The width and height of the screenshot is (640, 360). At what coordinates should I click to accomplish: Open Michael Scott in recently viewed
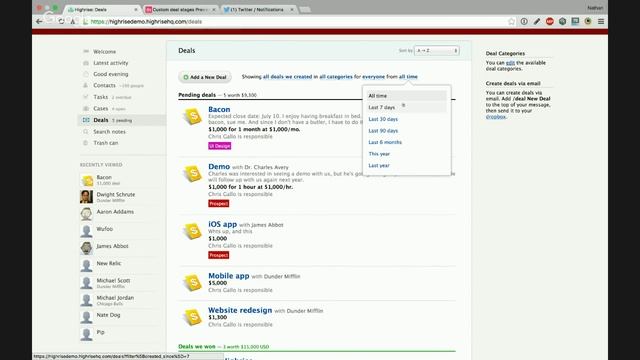(113, 280)
